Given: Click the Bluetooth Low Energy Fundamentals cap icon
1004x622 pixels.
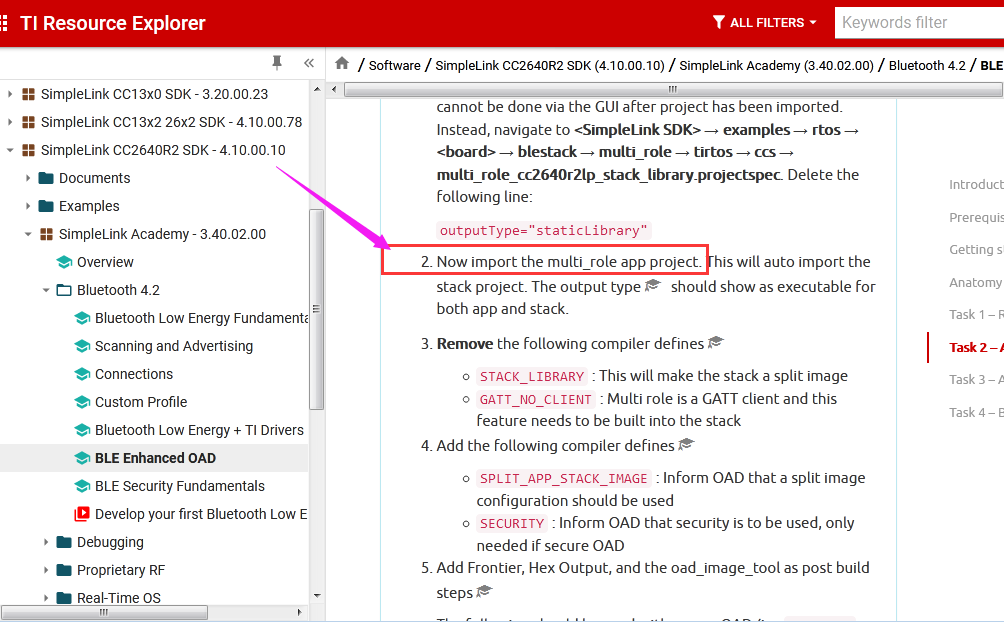Looking at the screenshot, I should 82,318.
